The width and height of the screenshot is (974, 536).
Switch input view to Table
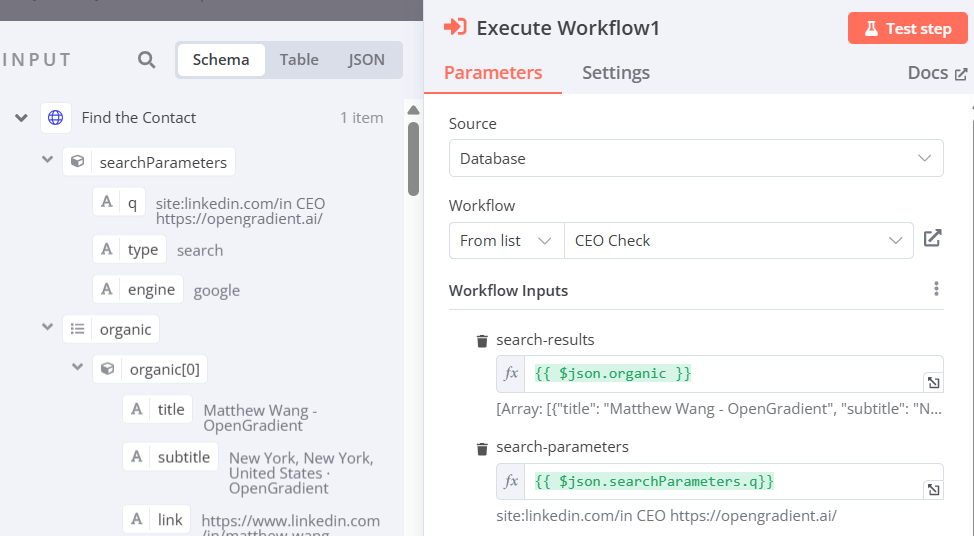point(299,60)
